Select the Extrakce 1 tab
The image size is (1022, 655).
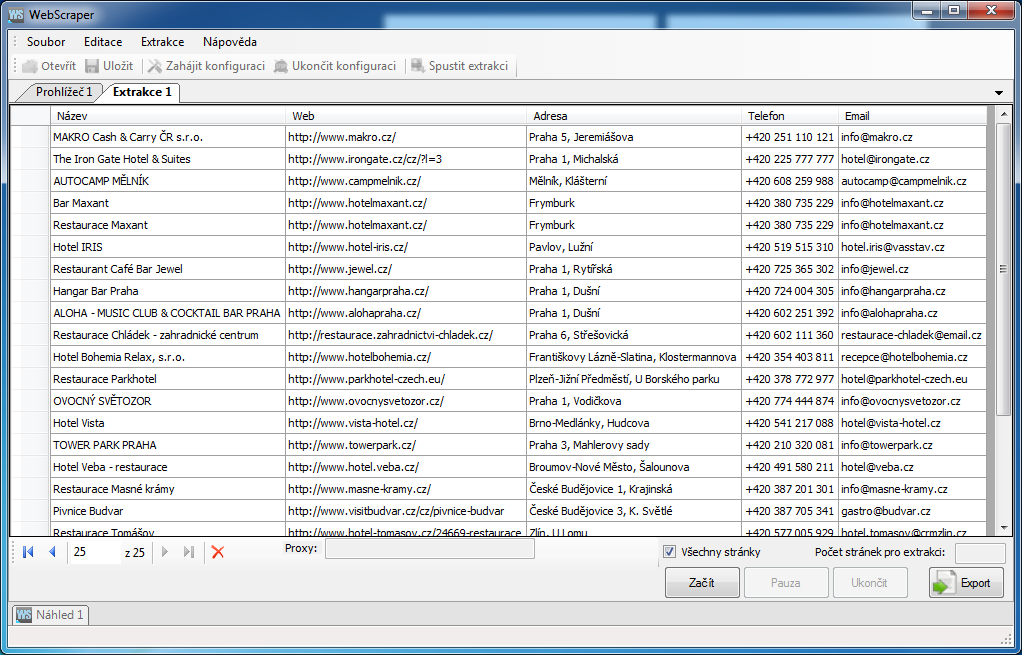(142, 92)
